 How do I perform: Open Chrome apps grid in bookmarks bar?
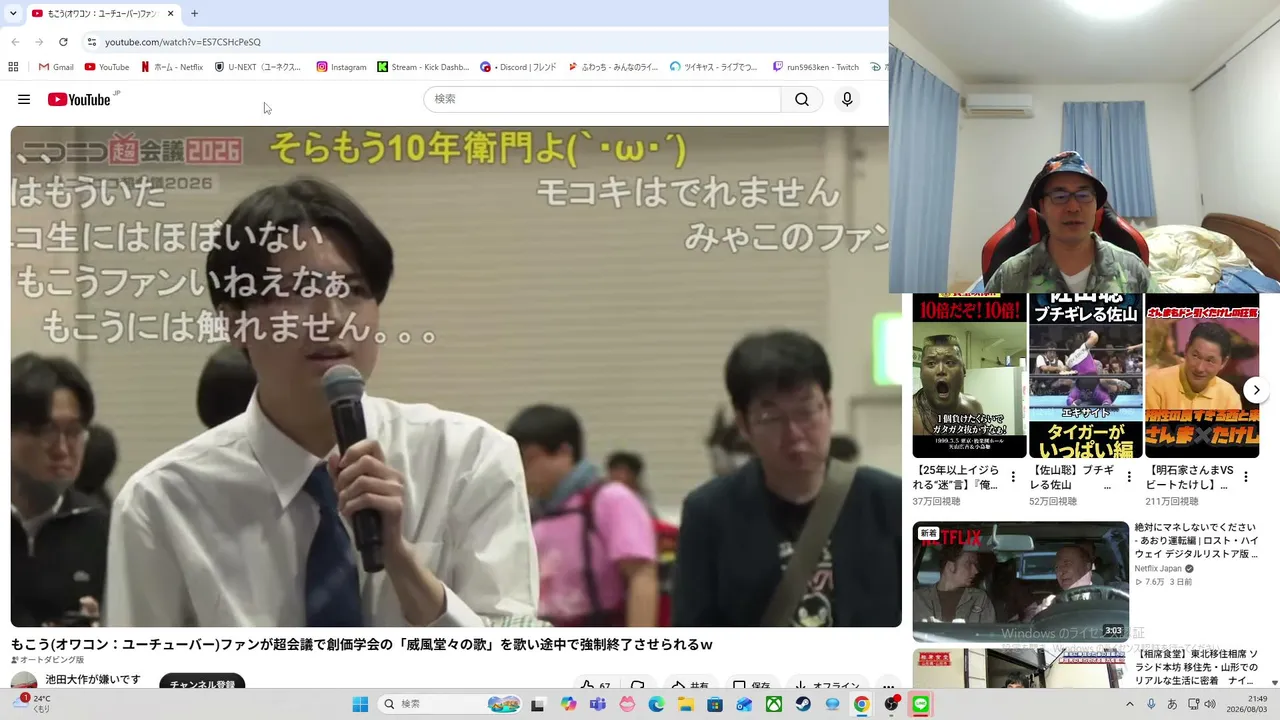[13, 67]
